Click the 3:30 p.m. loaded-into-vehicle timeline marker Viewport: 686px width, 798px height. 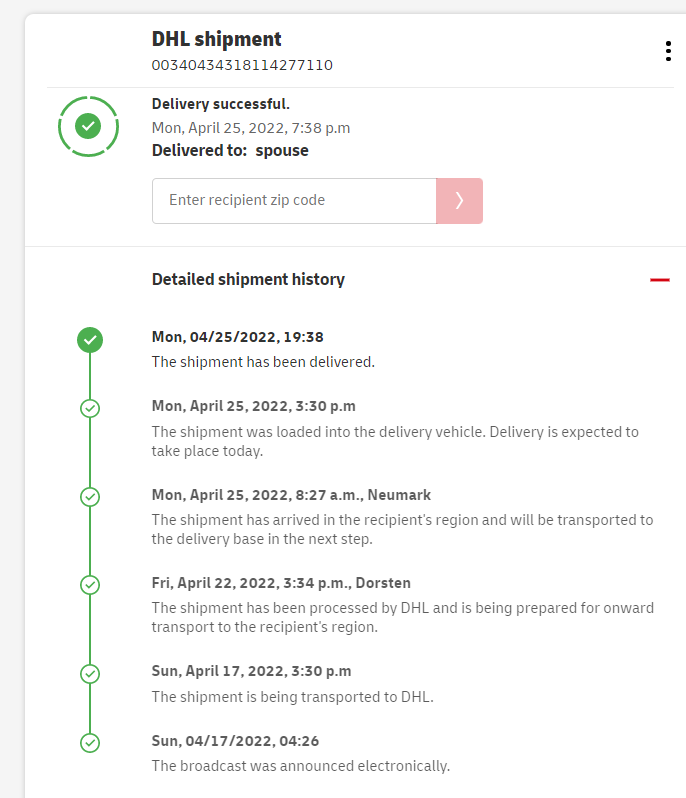[90, 408]
